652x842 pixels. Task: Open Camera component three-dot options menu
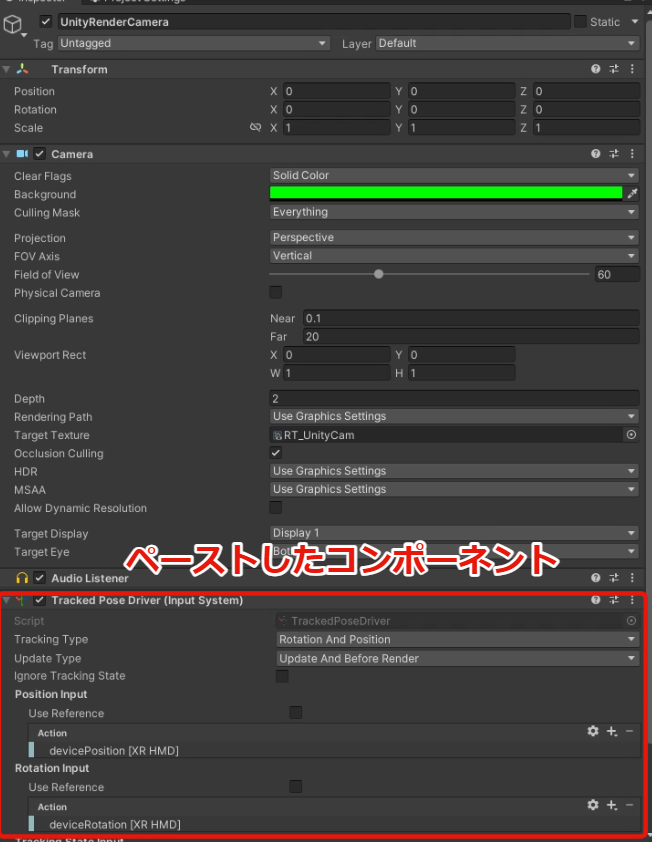[x=631, y=154]
